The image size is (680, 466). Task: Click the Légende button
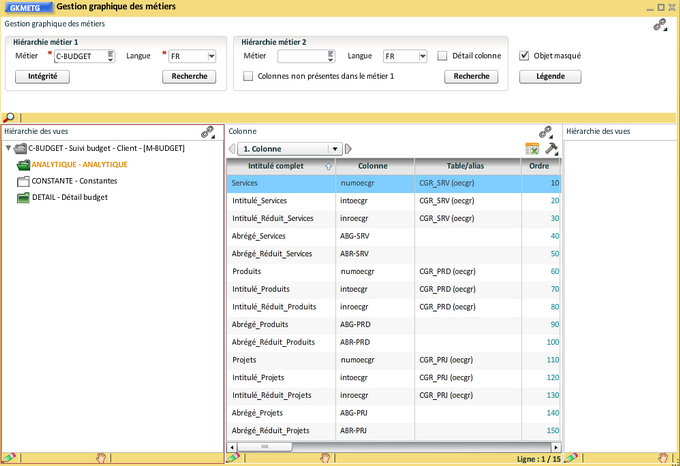(x=550, y=76)
